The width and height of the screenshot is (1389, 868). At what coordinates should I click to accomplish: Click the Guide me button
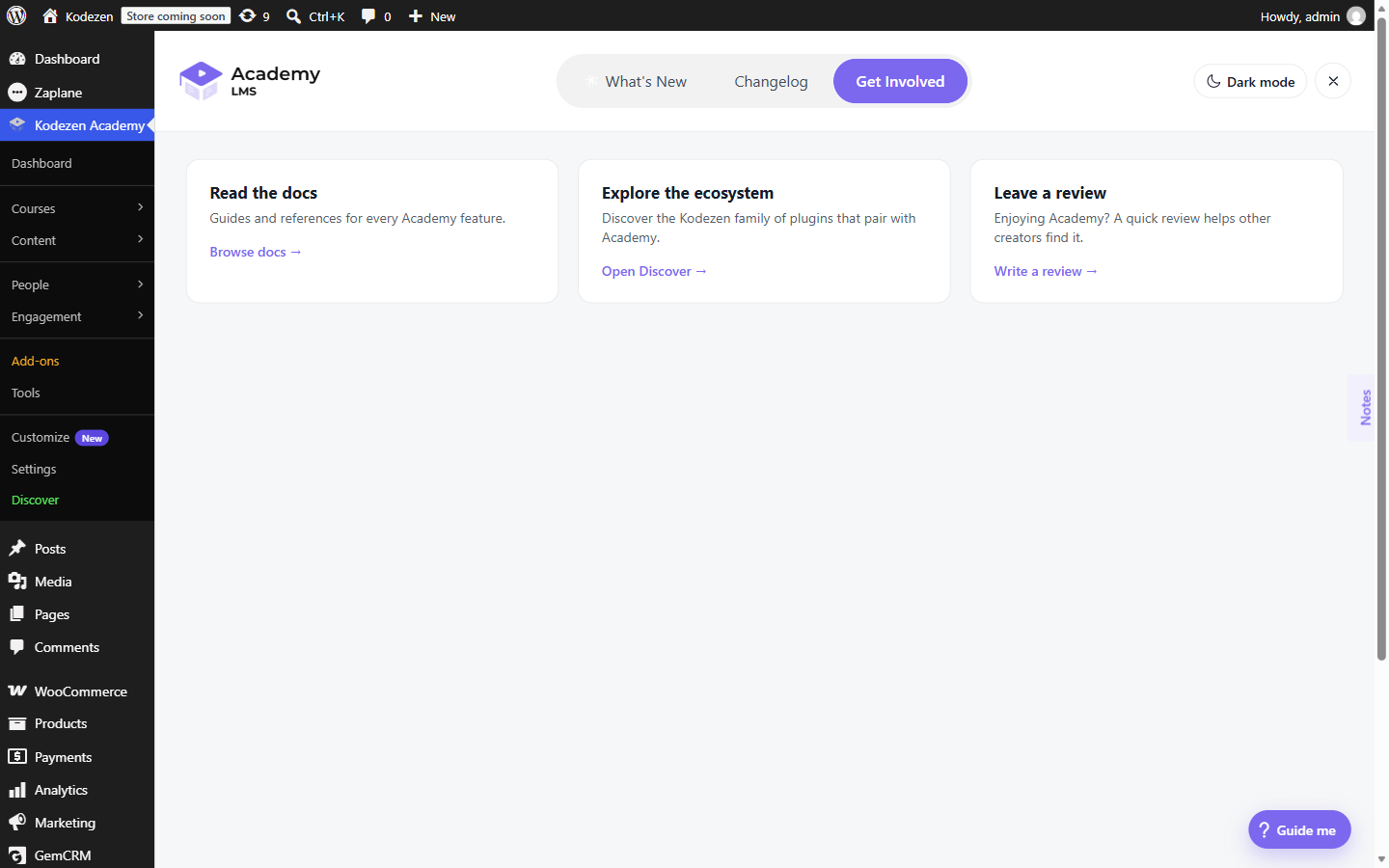coord(1299,829)
